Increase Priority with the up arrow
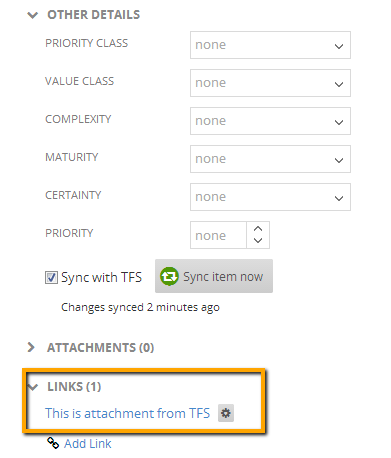Viewport: 391px width, 458px height. (258, 229)
